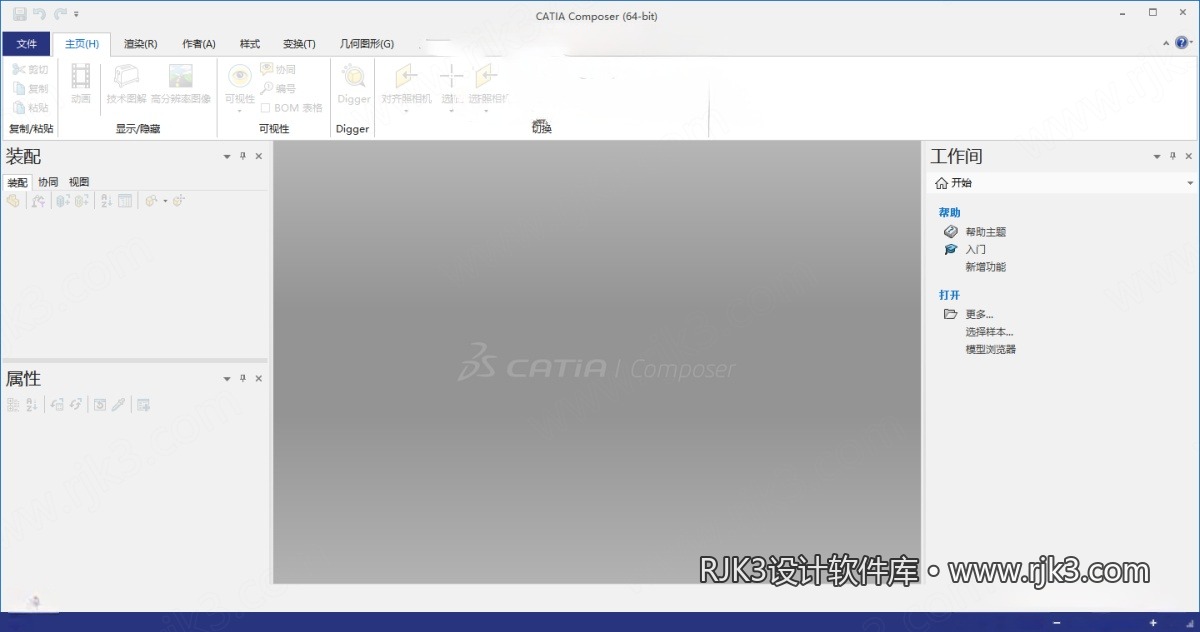Click the 复制 copy button
The image size is (1200, 632).
coord(30,89)
